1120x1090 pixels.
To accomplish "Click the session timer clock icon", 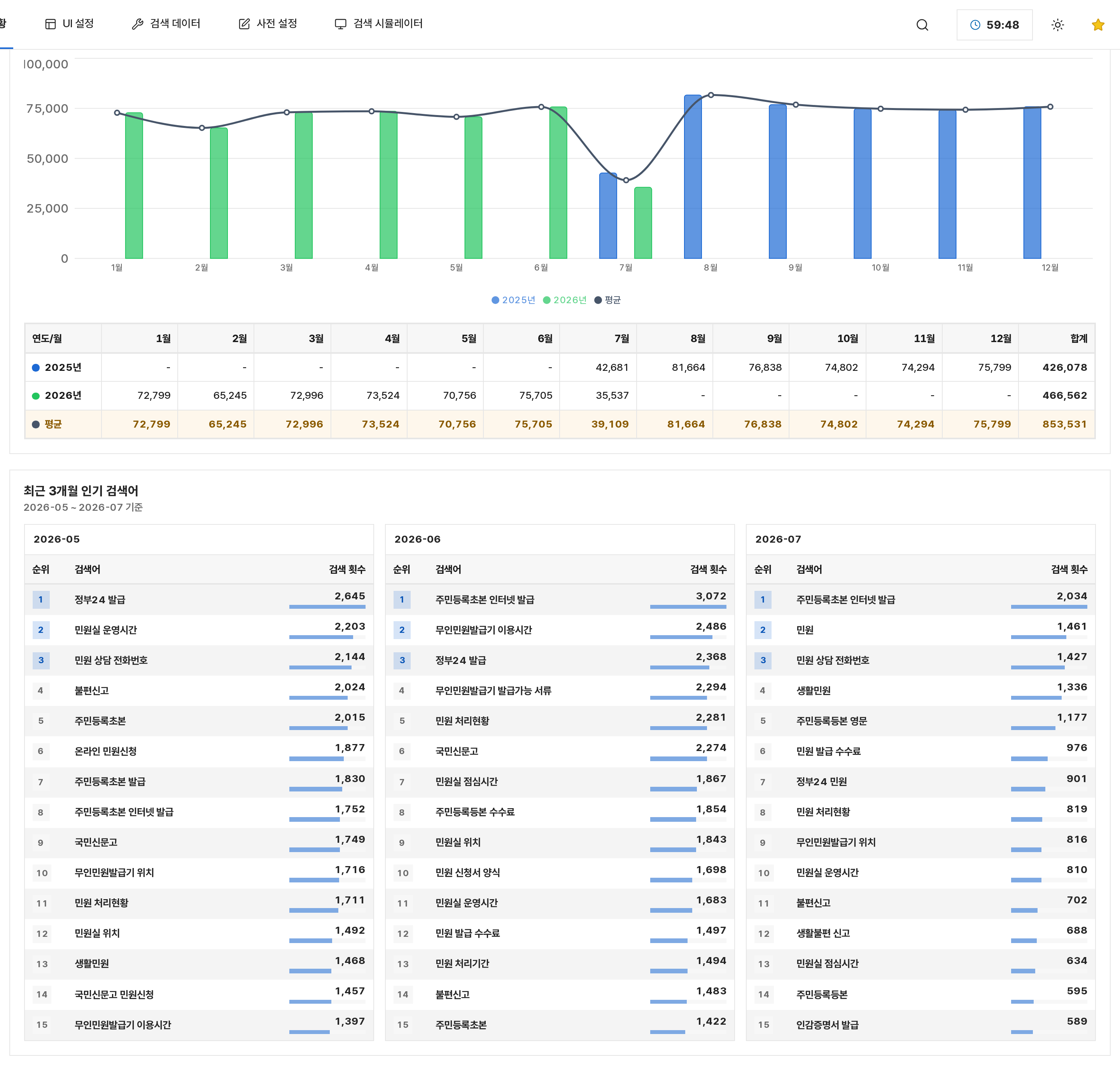I will pos(975,24).
